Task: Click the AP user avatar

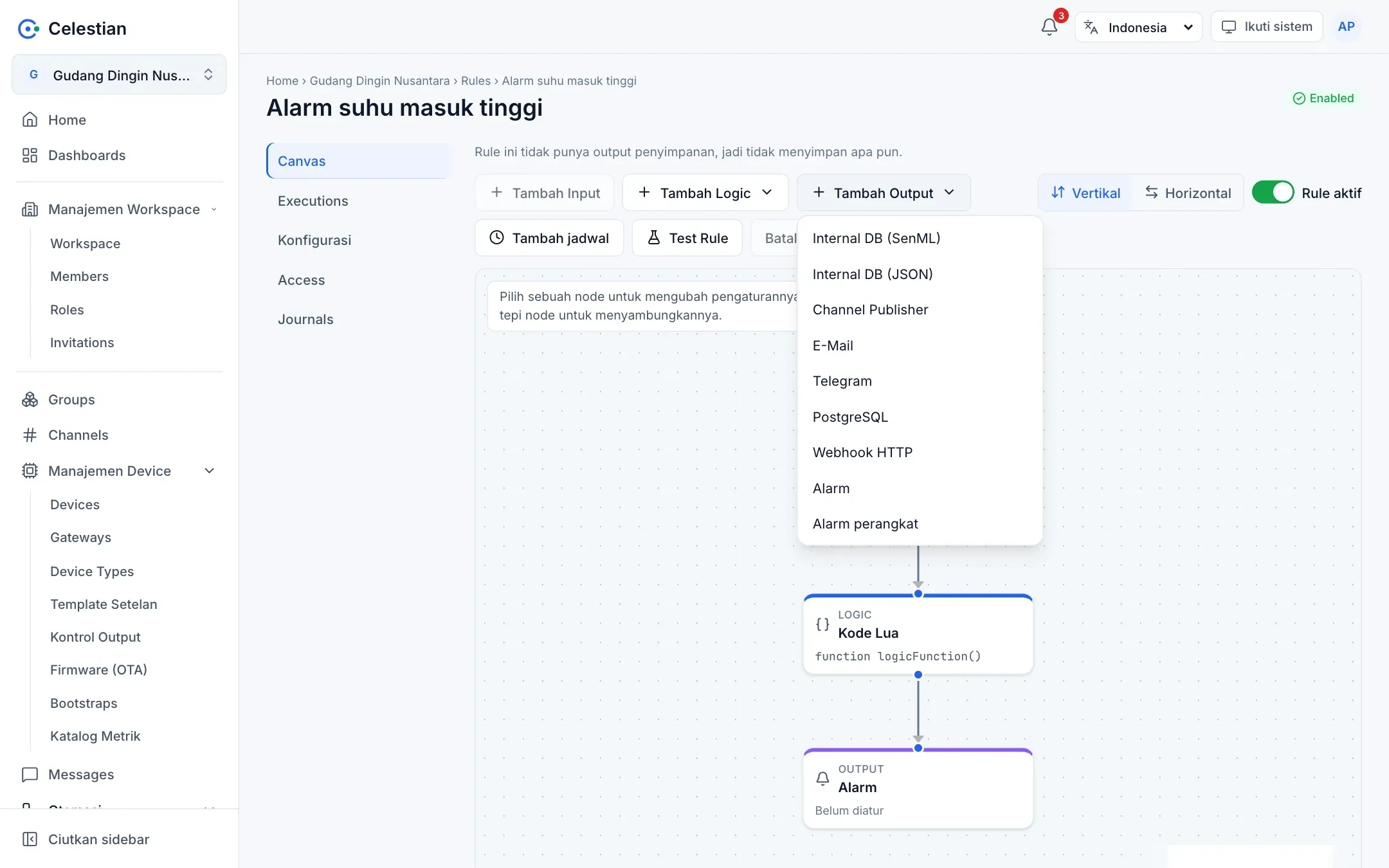Action: click(1346, 27)
